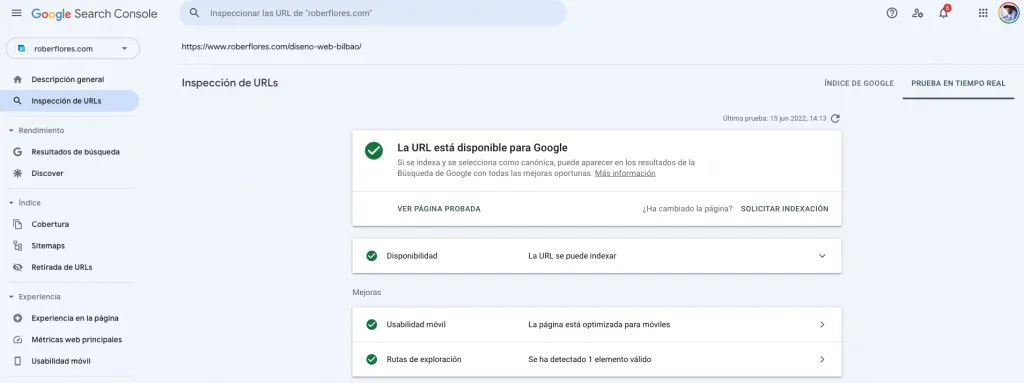Image resolution: width=1024 pixels, height=383 pixels.
Task: Click the crossed eye icon beside Retirada de URLs
Action: [x=18, y=267]
